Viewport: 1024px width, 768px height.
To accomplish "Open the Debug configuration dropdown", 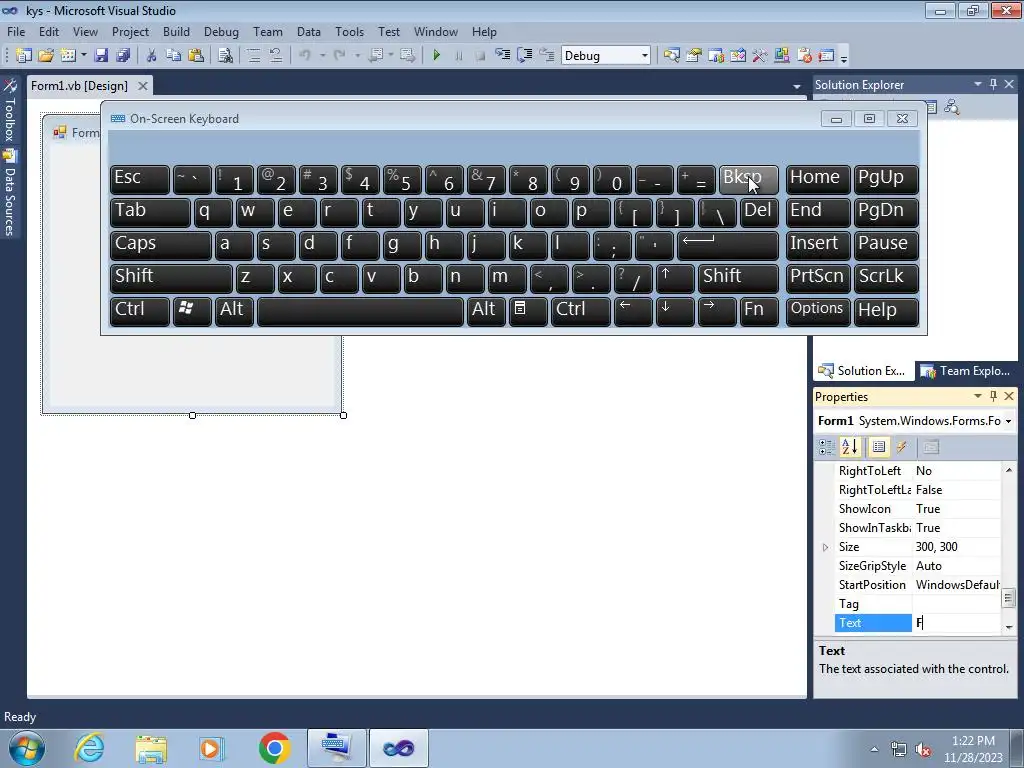I will click(x=645, y=56).
